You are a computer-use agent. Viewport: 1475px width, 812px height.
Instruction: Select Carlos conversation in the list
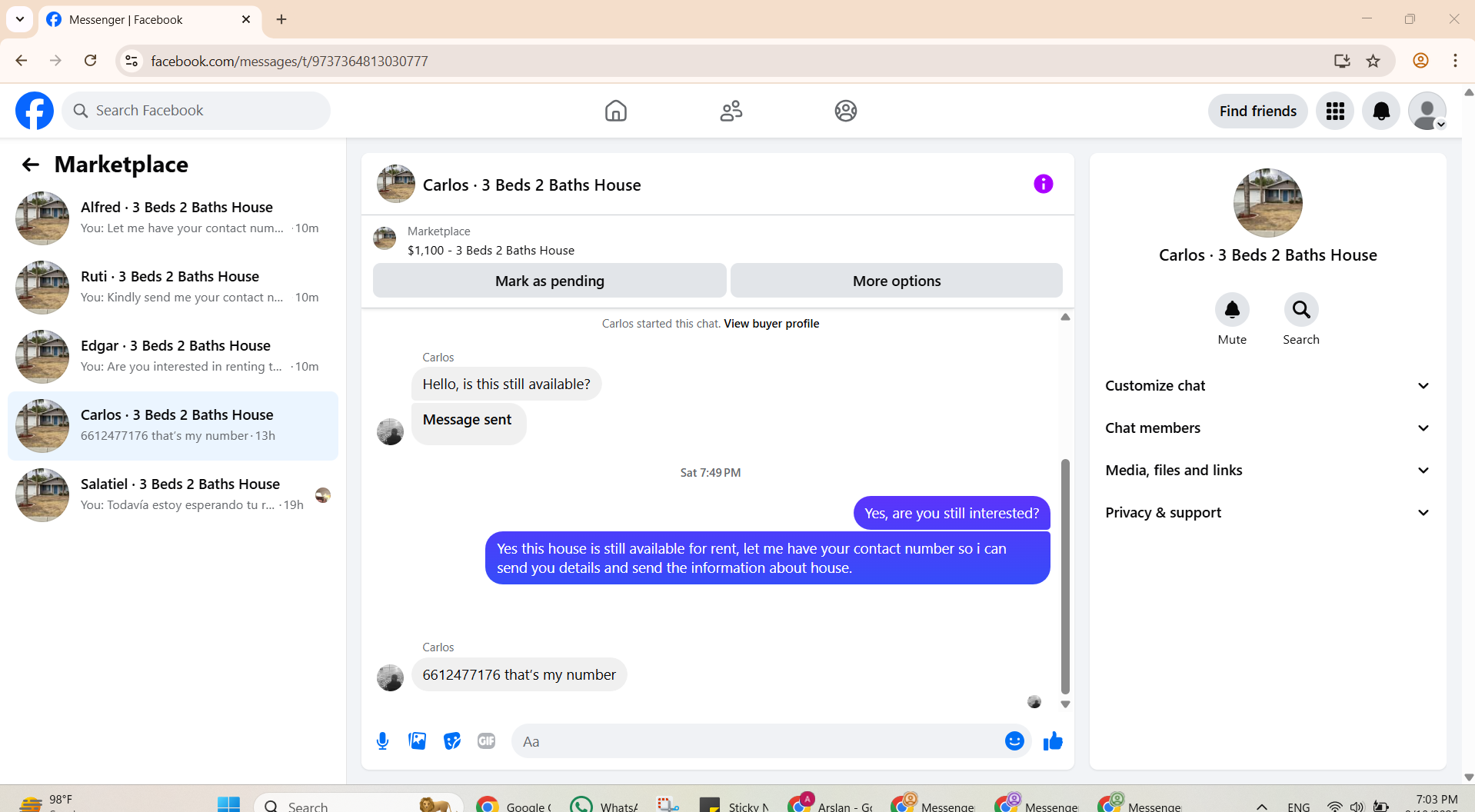[173, 426]
